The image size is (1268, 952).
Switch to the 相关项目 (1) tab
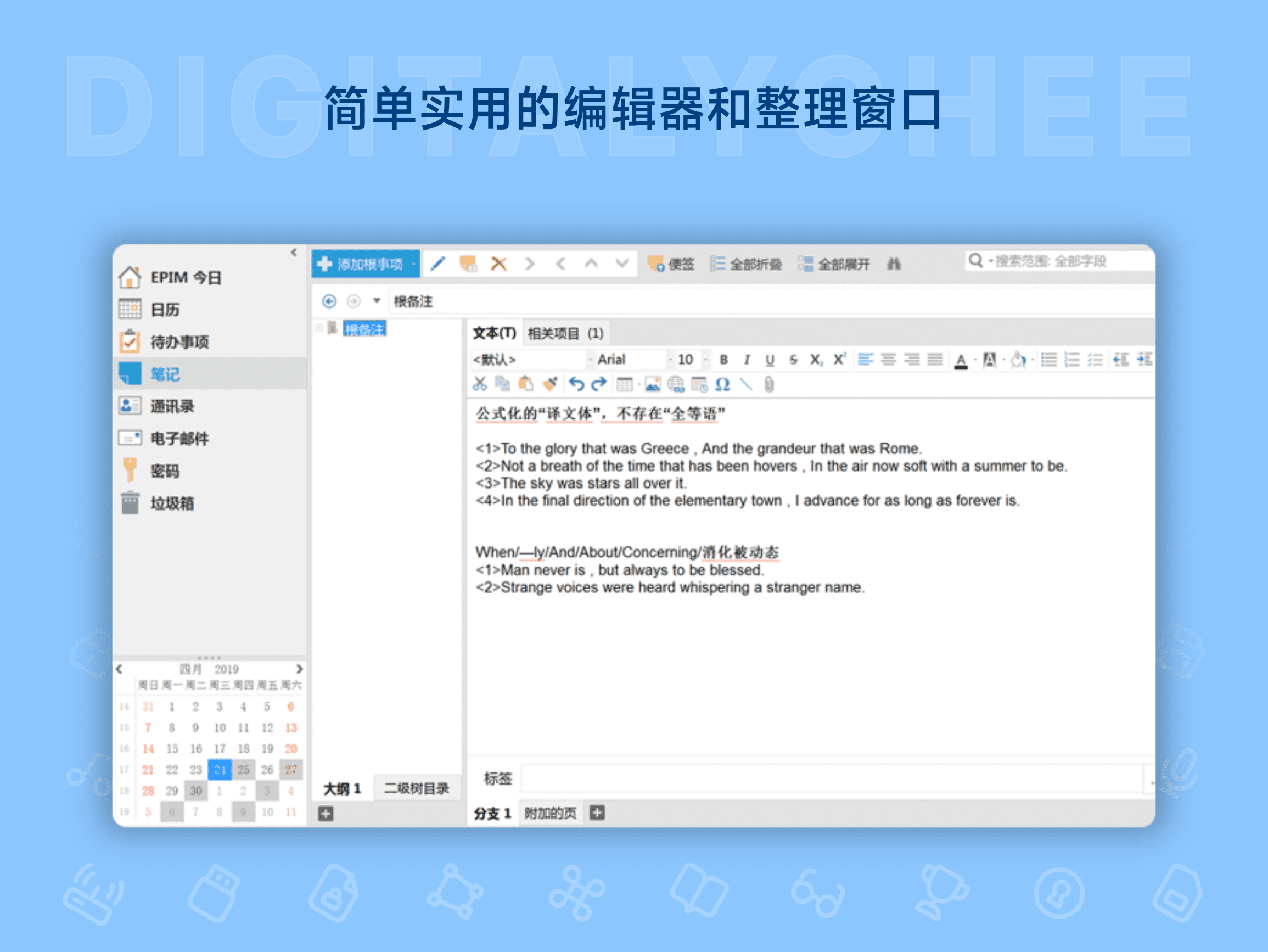pyautogui.click(x=565, y=333)
